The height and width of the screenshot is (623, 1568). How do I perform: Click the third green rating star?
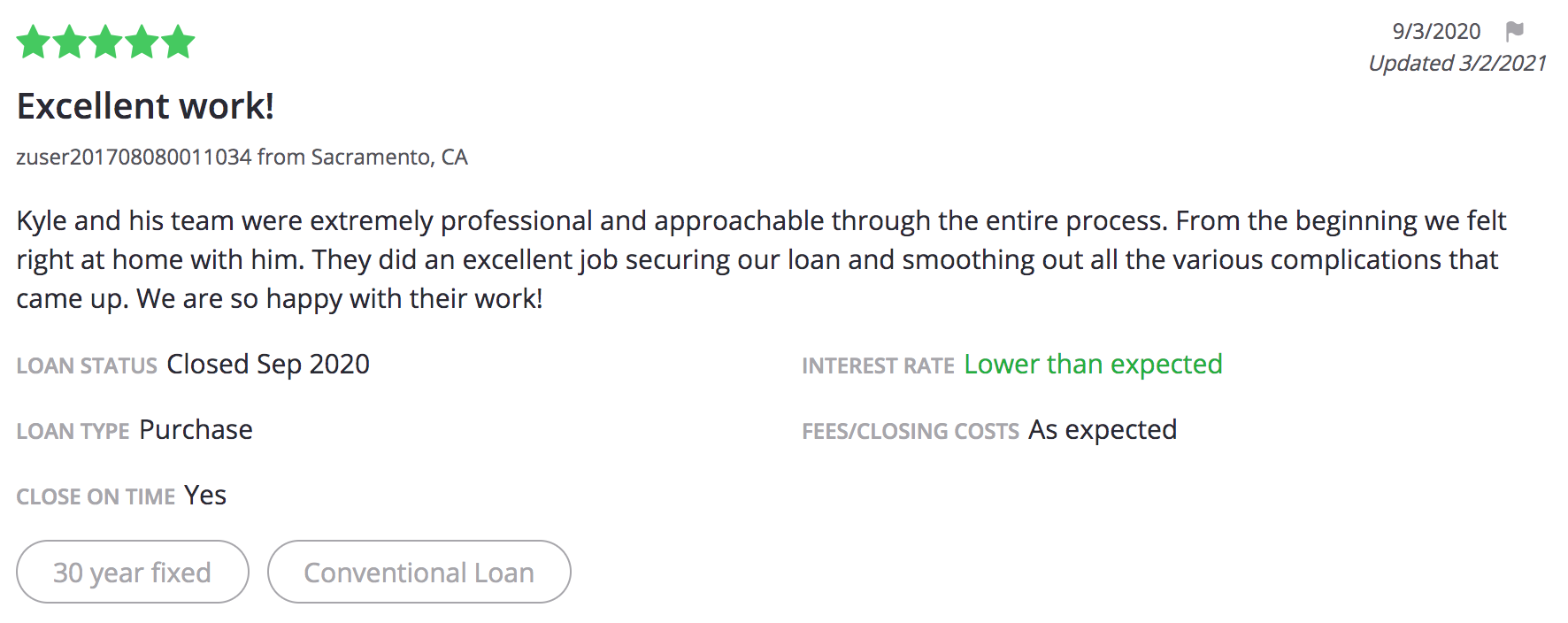[105, 42]
